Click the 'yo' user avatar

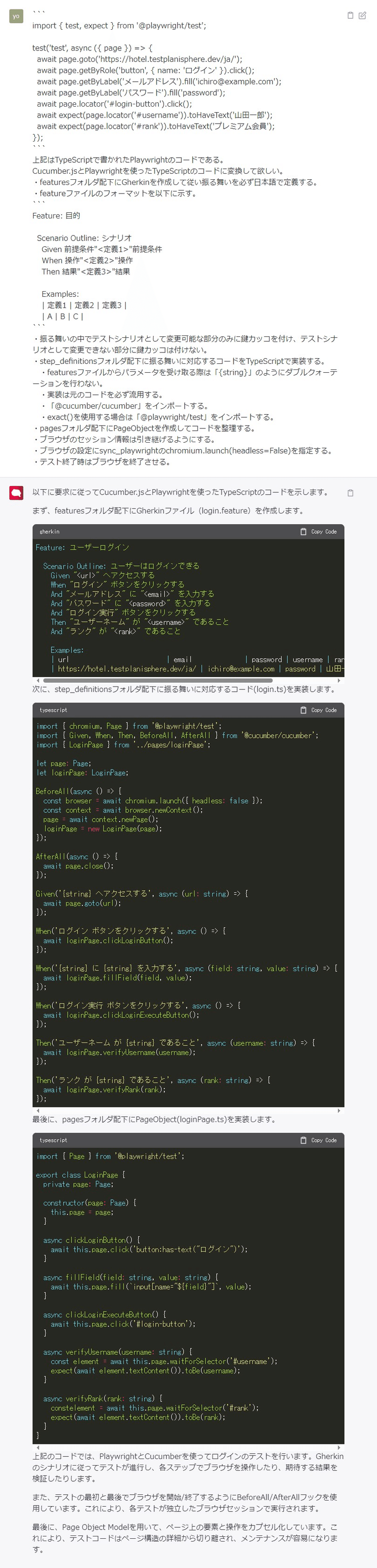pos(16,16)
